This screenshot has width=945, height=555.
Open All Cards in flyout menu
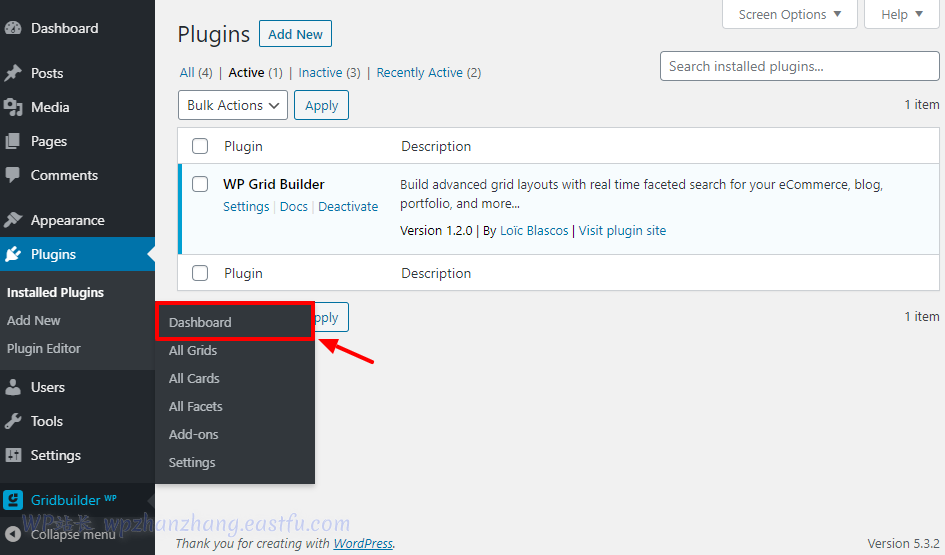point(193,378)
